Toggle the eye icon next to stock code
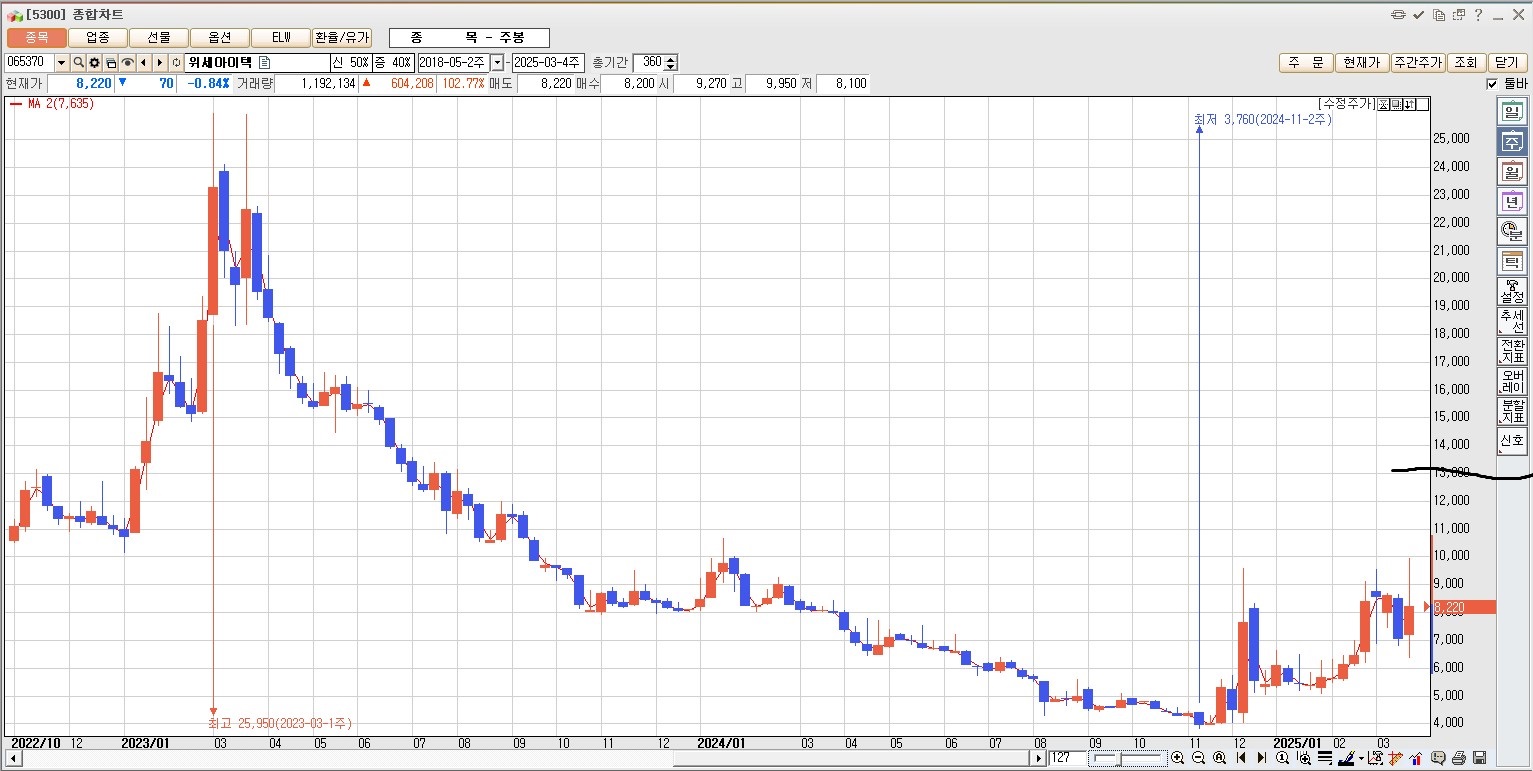Screen dimensions: 1533x771 coord(127,63)
